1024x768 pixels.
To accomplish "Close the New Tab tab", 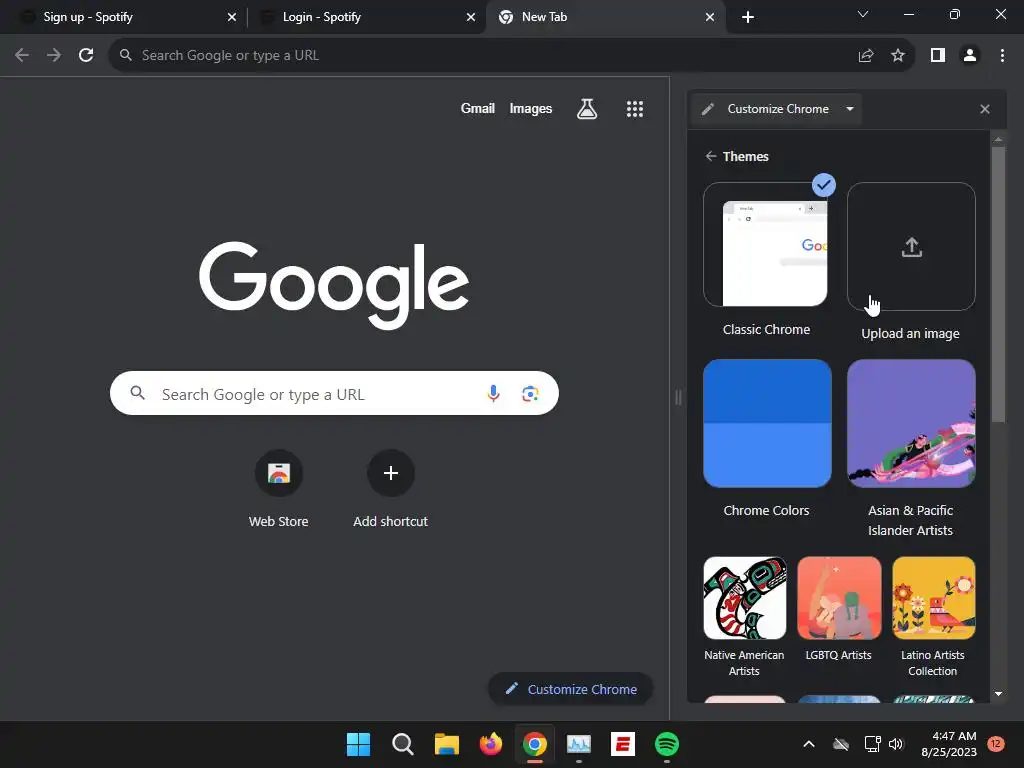I will point(710,17).
